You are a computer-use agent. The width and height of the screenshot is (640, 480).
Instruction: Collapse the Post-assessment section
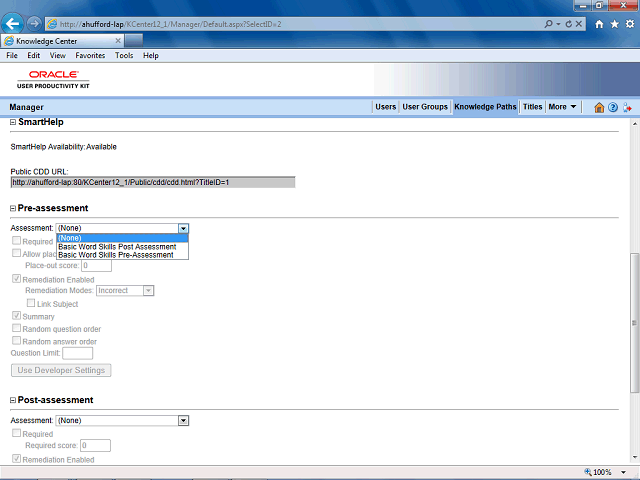point(13,400)
